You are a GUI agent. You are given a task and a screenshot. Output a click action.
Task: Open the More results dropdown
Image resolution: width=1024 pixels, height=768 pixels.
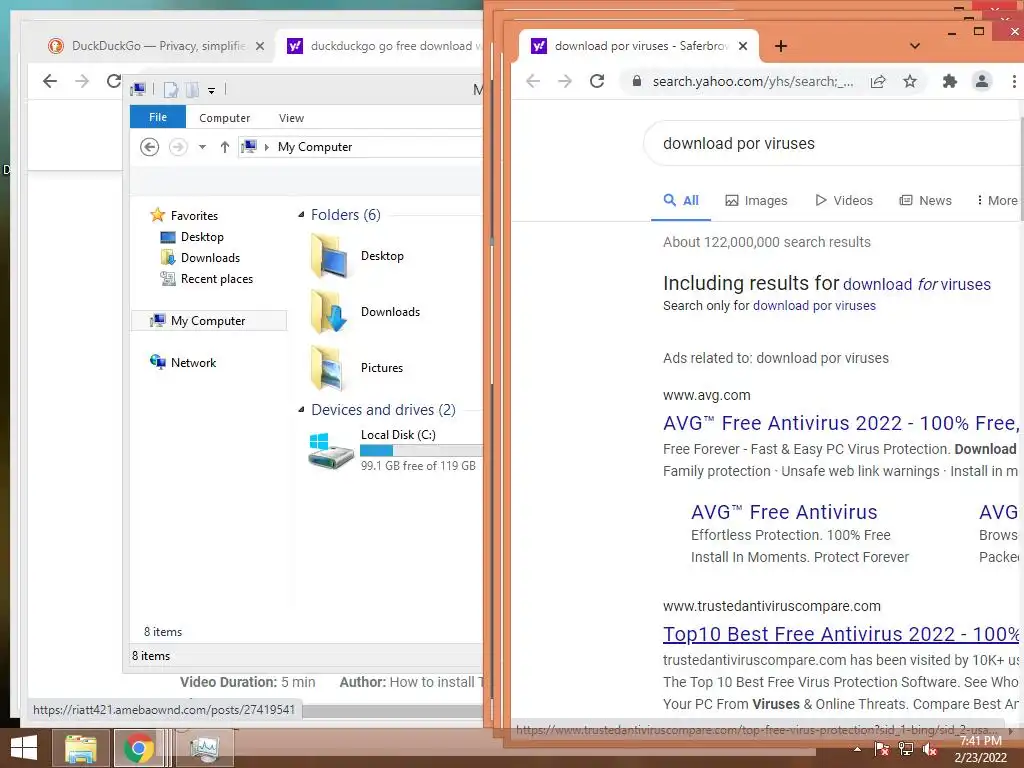(997, 200)
